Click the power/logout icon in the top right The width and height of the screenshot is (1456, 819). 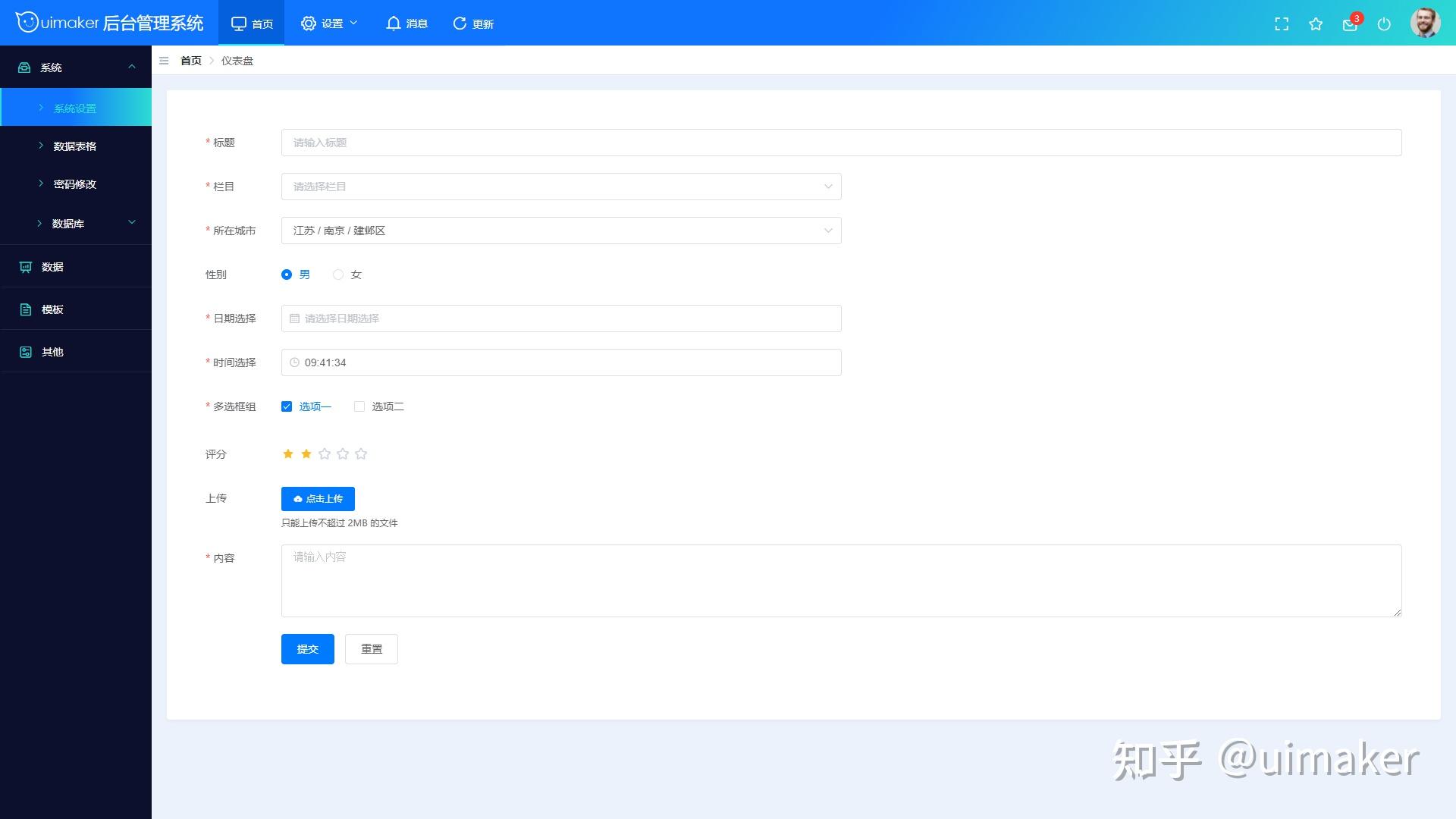[1385, 24]
